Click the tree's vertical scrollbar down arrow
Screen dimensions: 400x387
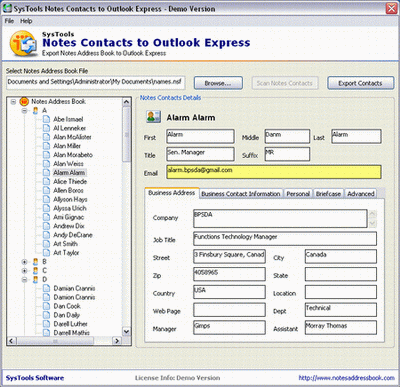click(x=126, y=331)
